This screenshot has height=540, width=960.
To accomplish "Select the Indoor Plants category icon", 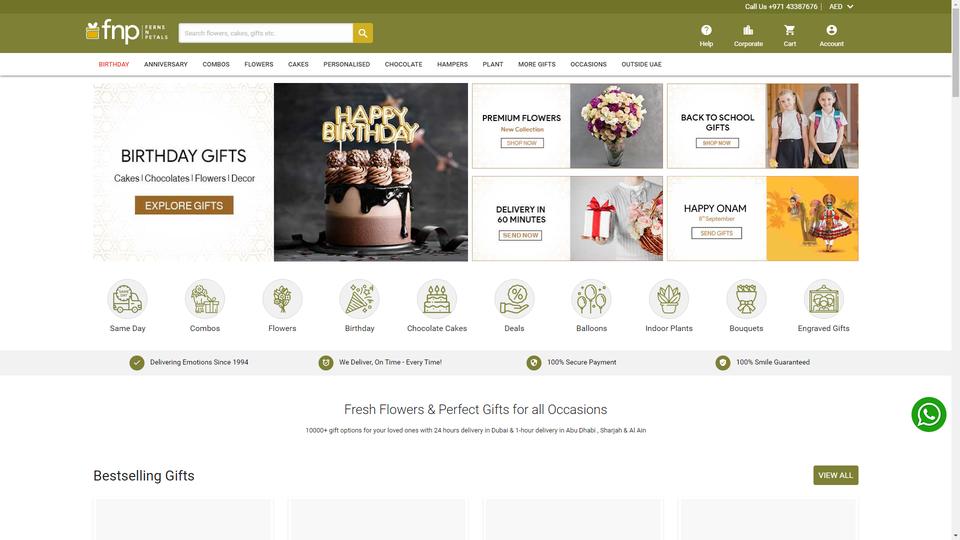I will point(669,299).
